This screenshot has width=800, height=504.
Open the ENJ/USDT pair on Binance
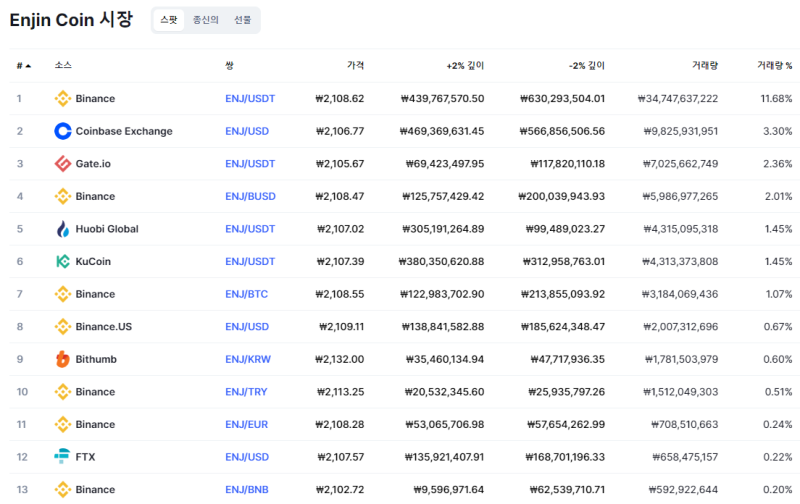click(x=250, y=98)
